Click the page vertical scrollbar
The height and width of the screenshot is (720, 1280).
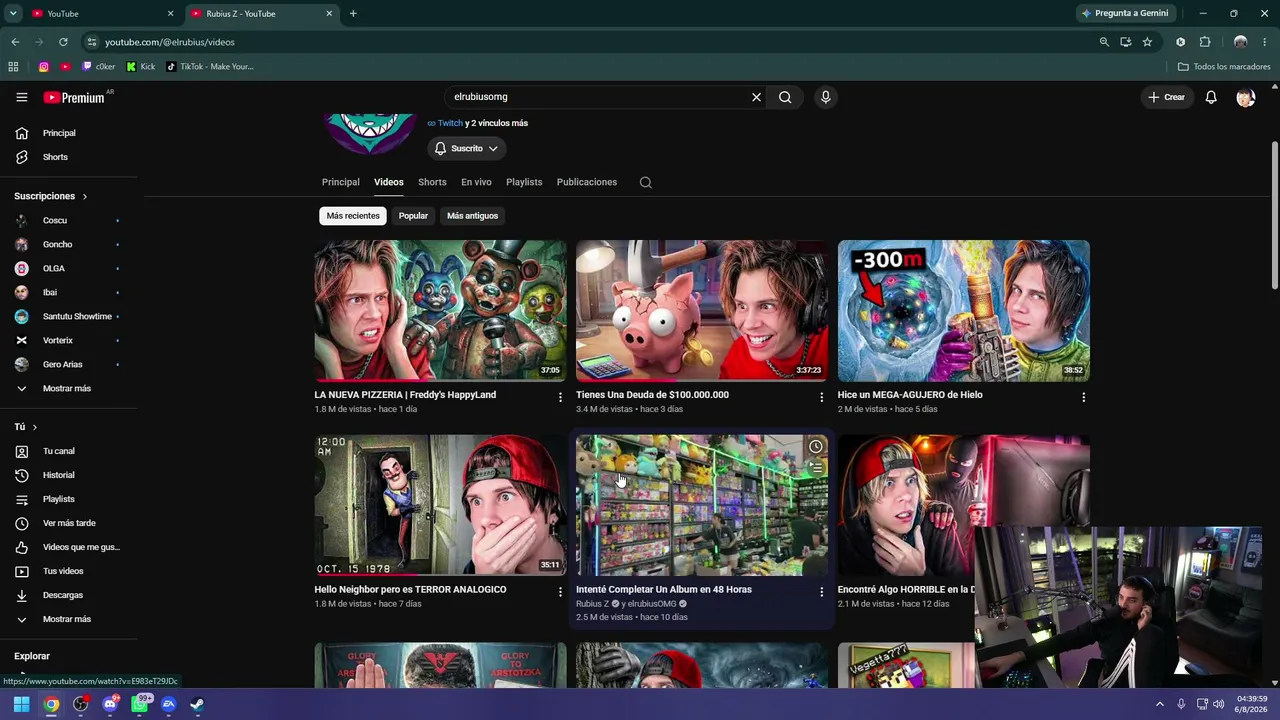point(1274,215)
